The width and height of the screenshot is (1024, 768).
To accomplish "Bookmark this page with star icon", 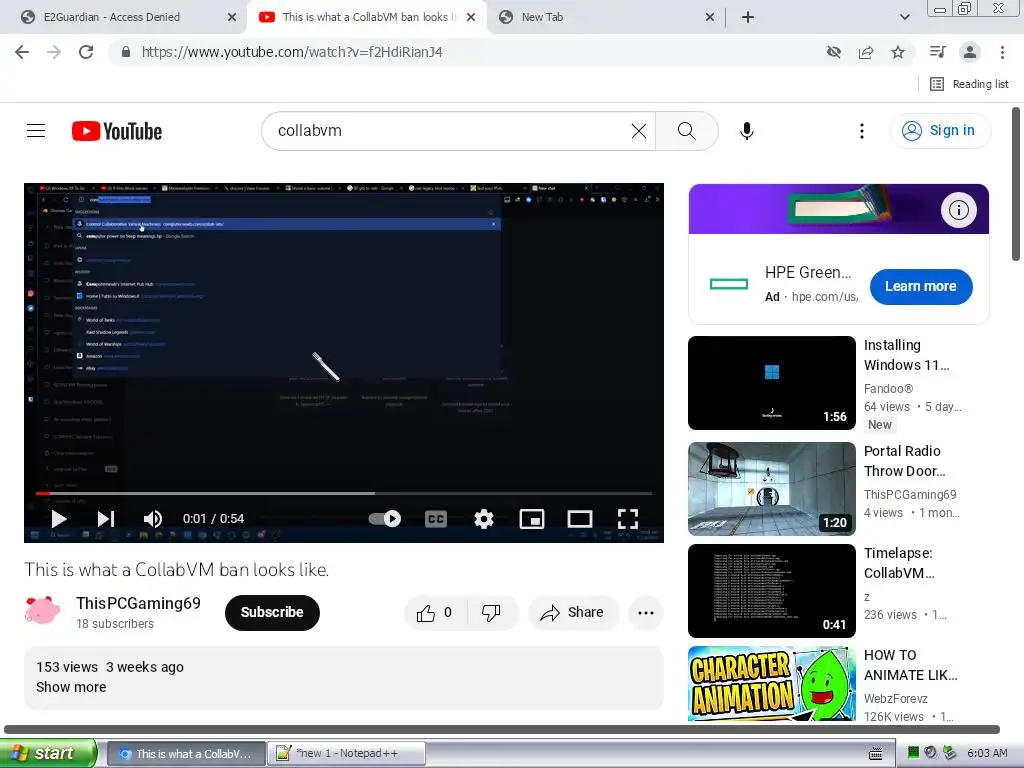I will click(x=898, y=52).
